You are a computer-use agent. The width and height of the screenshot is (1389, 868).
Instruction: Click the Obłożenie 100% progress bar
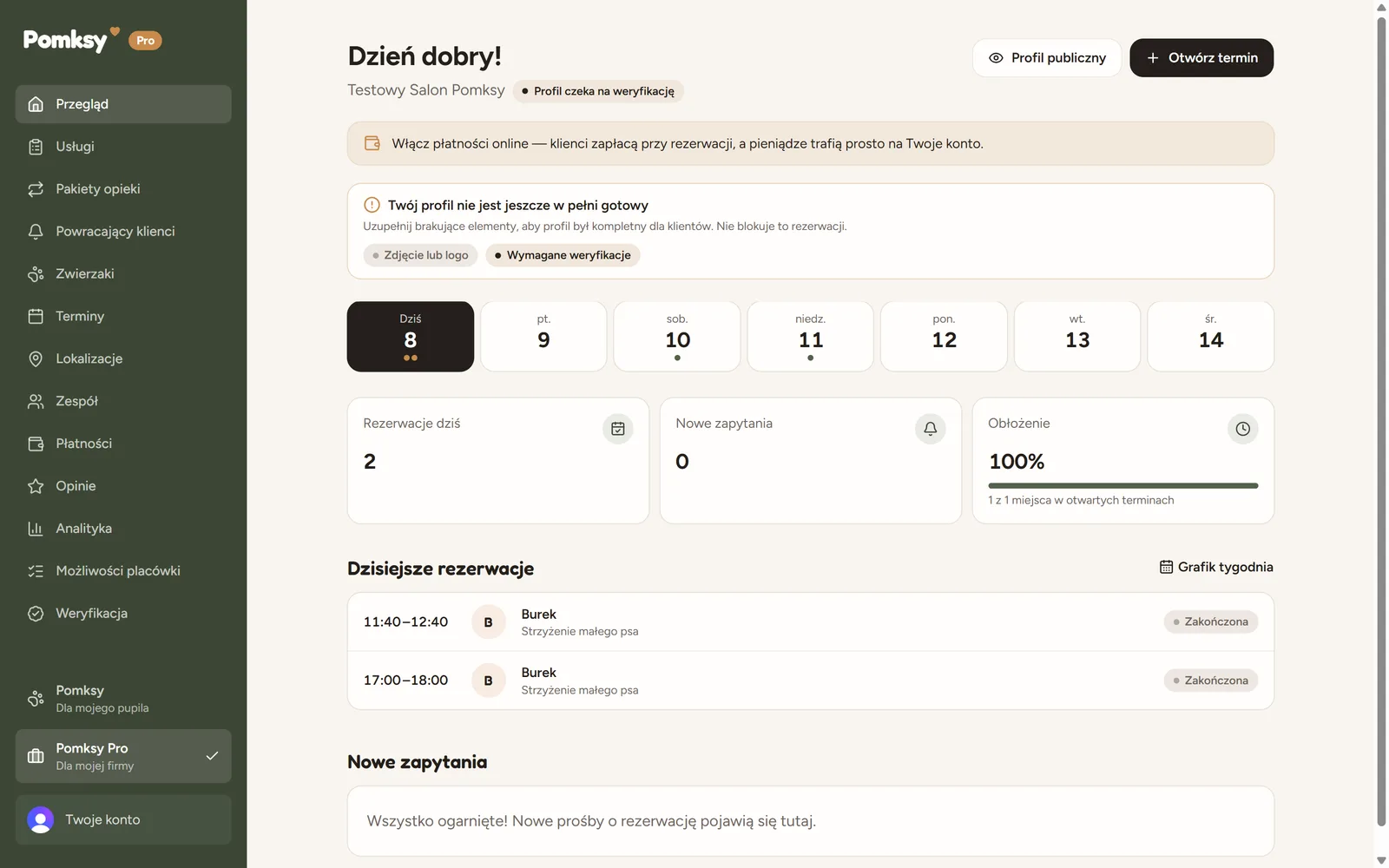click(x=1123, y=485)
